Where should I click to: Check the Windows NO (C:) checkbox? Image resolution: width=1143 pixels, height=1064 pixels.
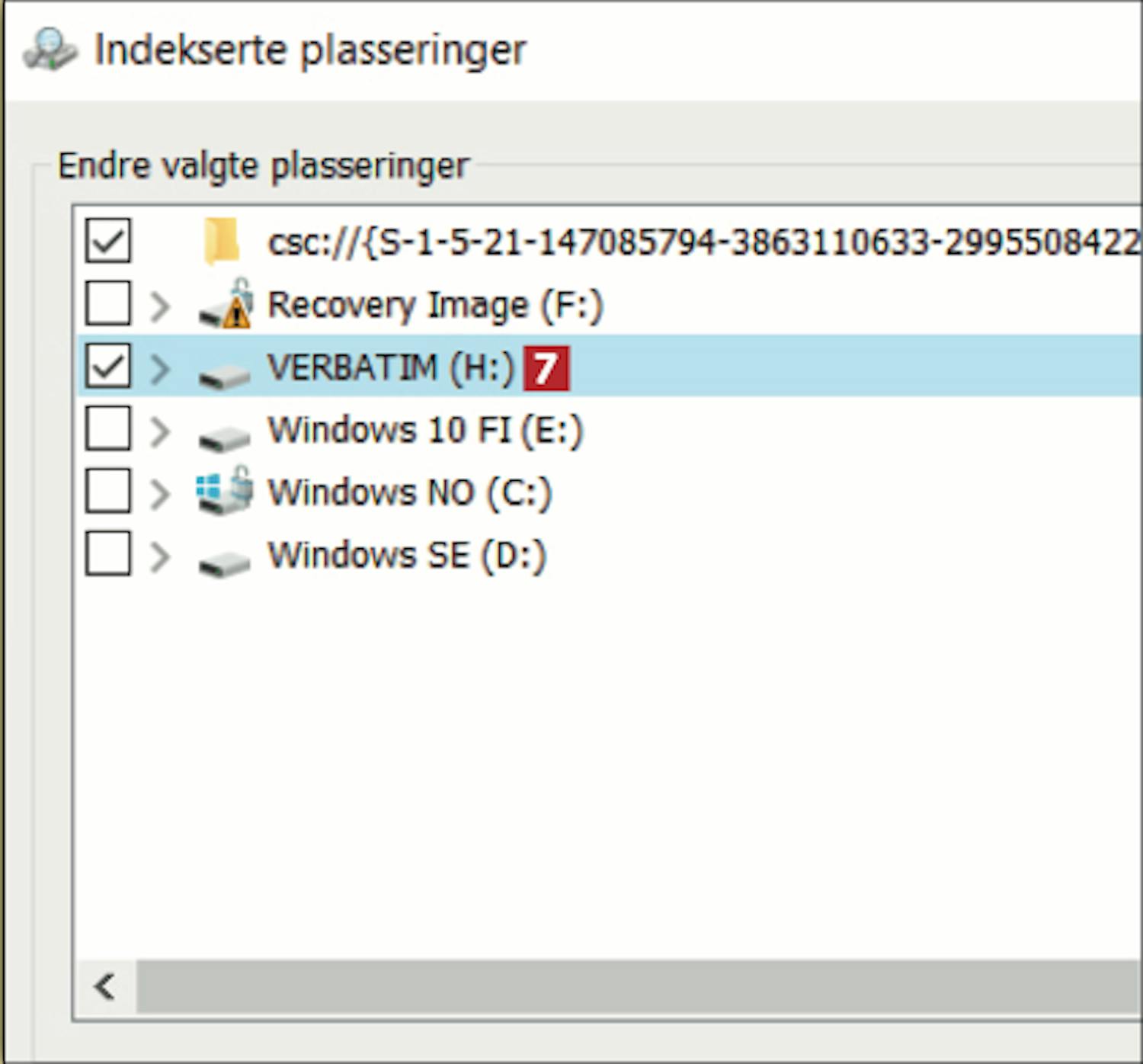point(107,492)
